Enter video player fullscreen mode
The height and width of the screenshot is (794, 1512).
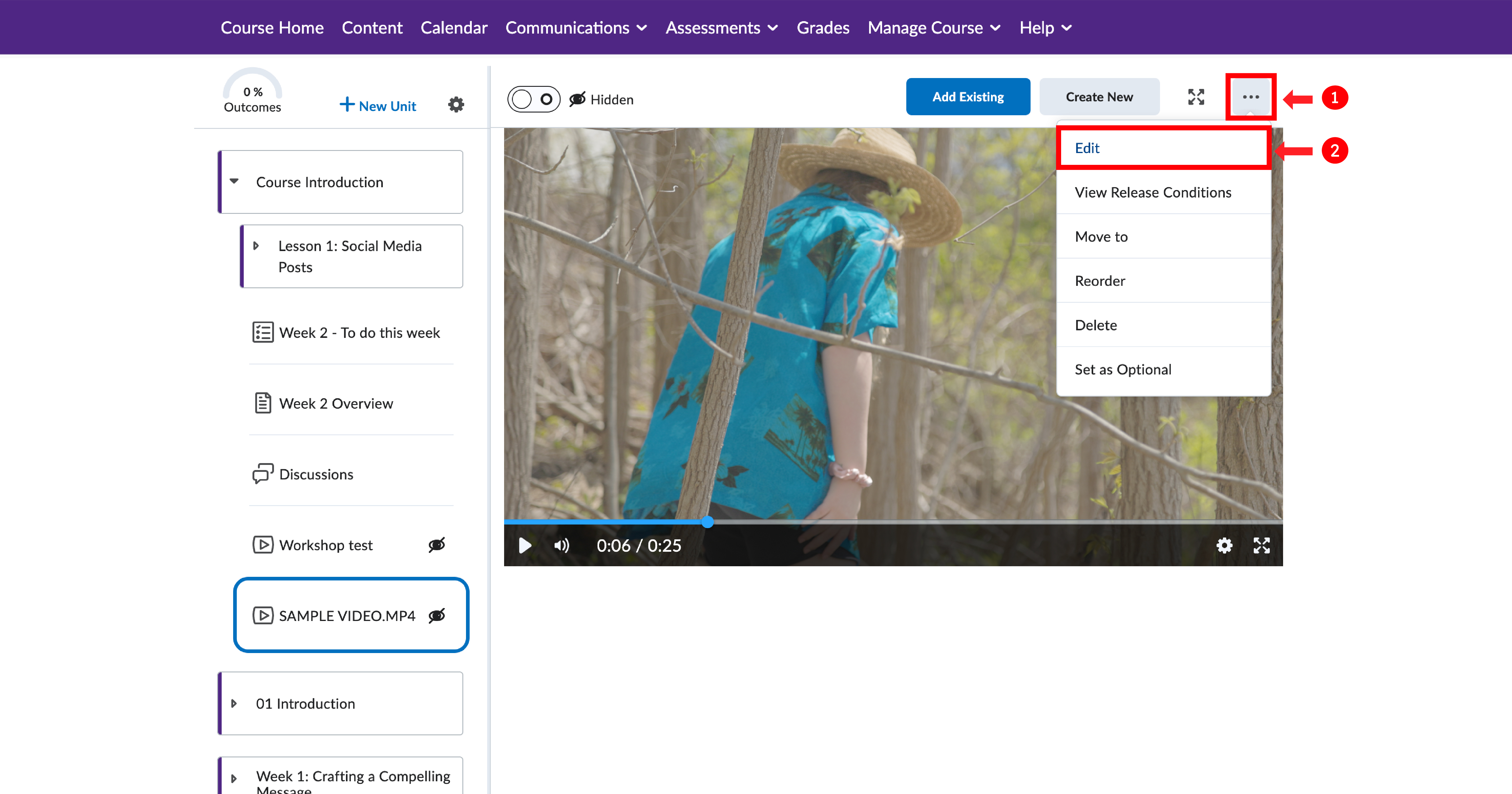tap(1261, 546)
